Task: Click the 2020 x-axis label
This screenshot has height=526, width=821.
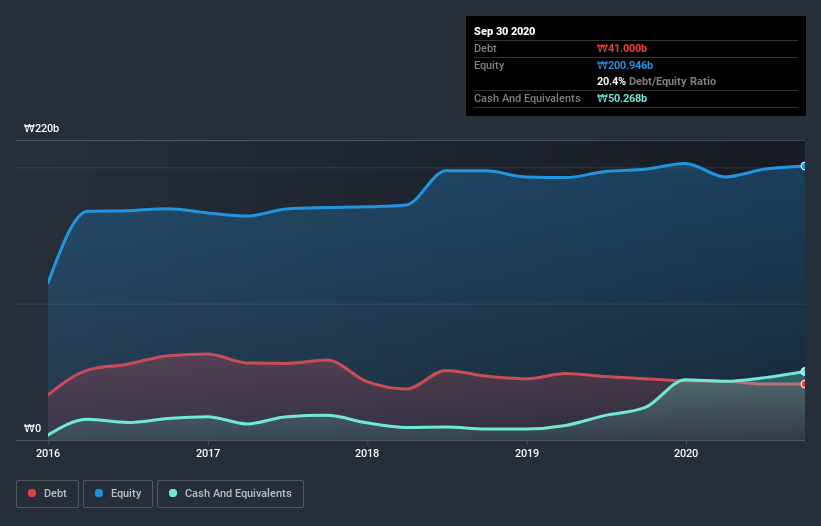Action: click(x=686, y=453)
